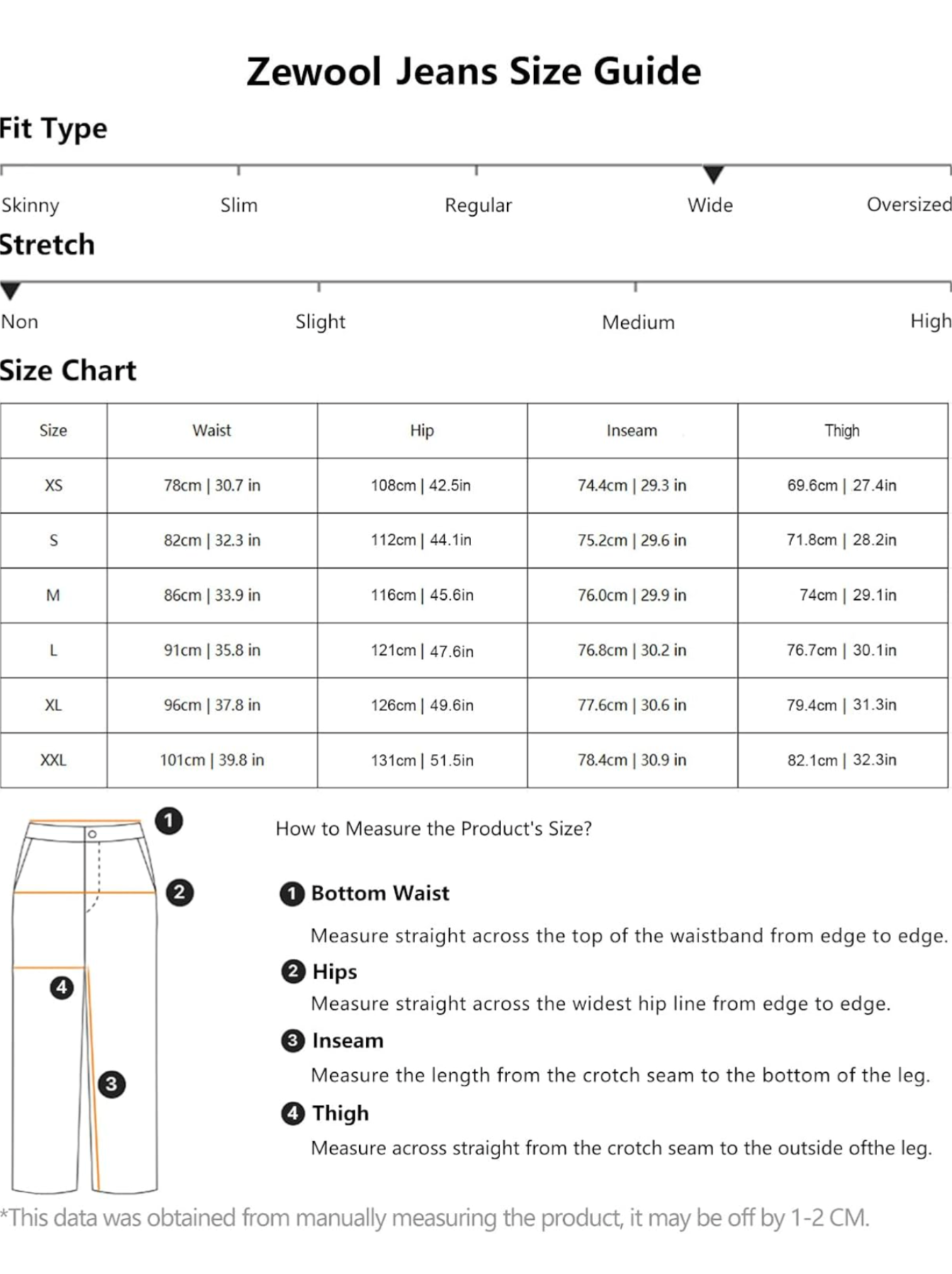Pick the "Medium" stretch label
The width and height of the screenshot is (952, 1274).
click(638, 322)
